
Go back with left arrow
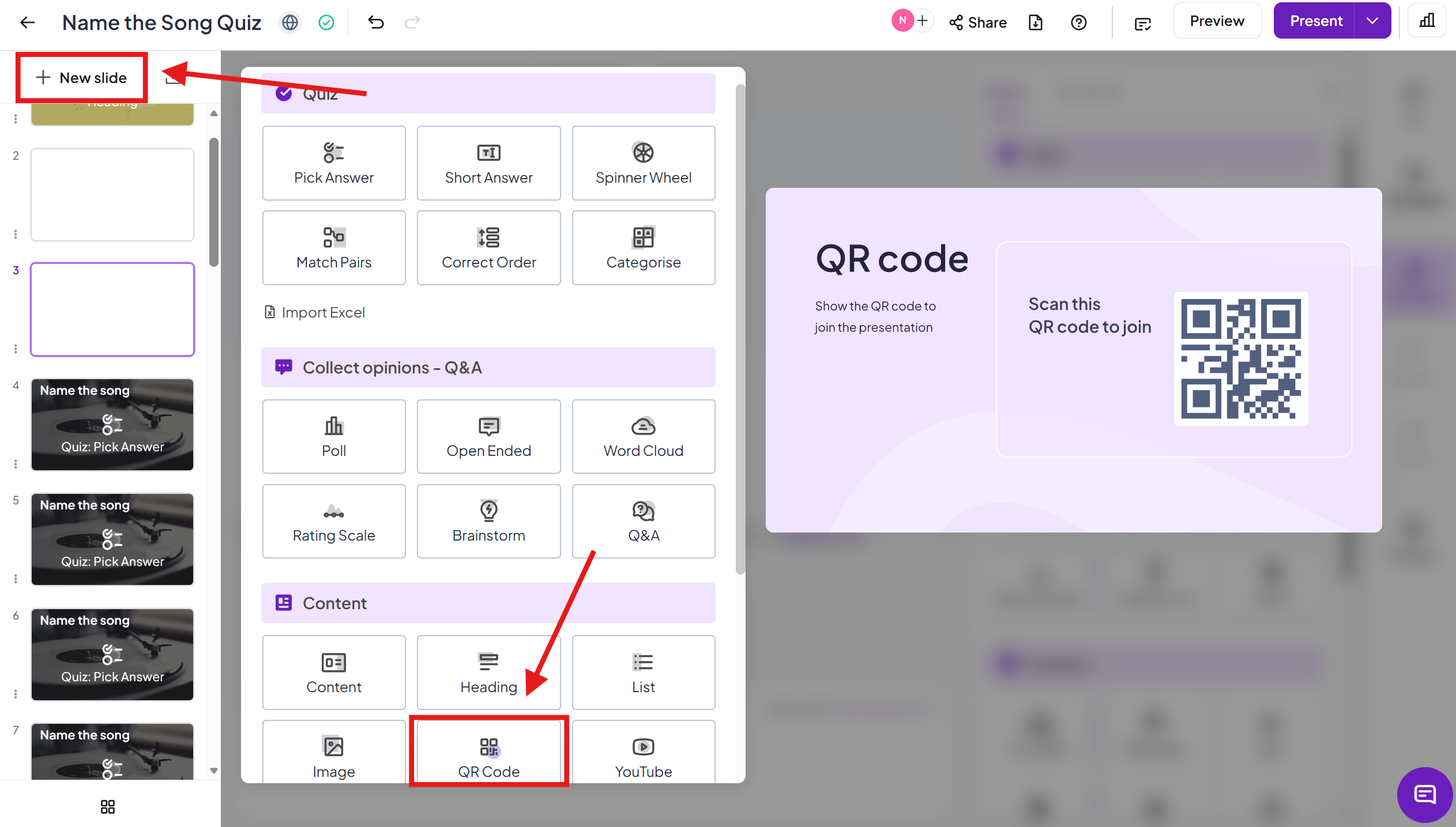click(x=28, y=22)
